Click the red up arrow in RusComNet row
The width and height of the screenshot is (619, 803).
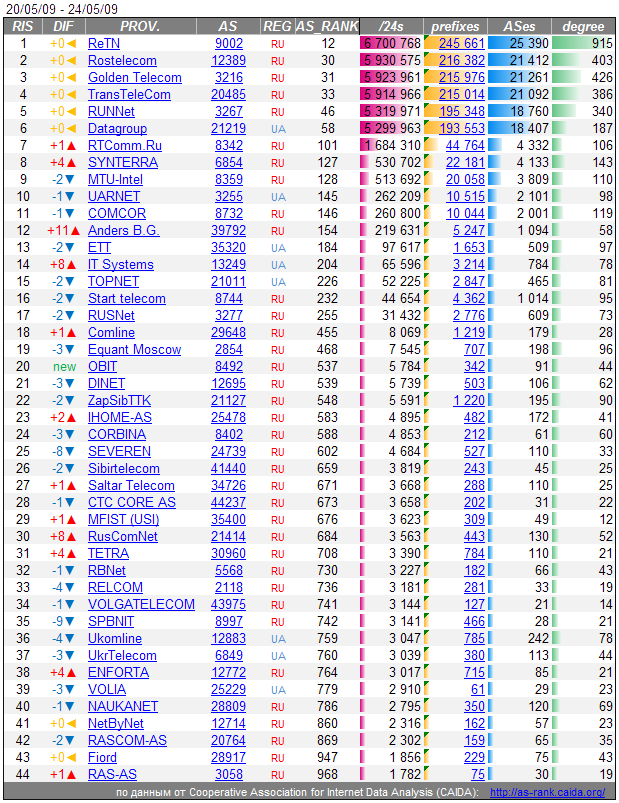71,537
